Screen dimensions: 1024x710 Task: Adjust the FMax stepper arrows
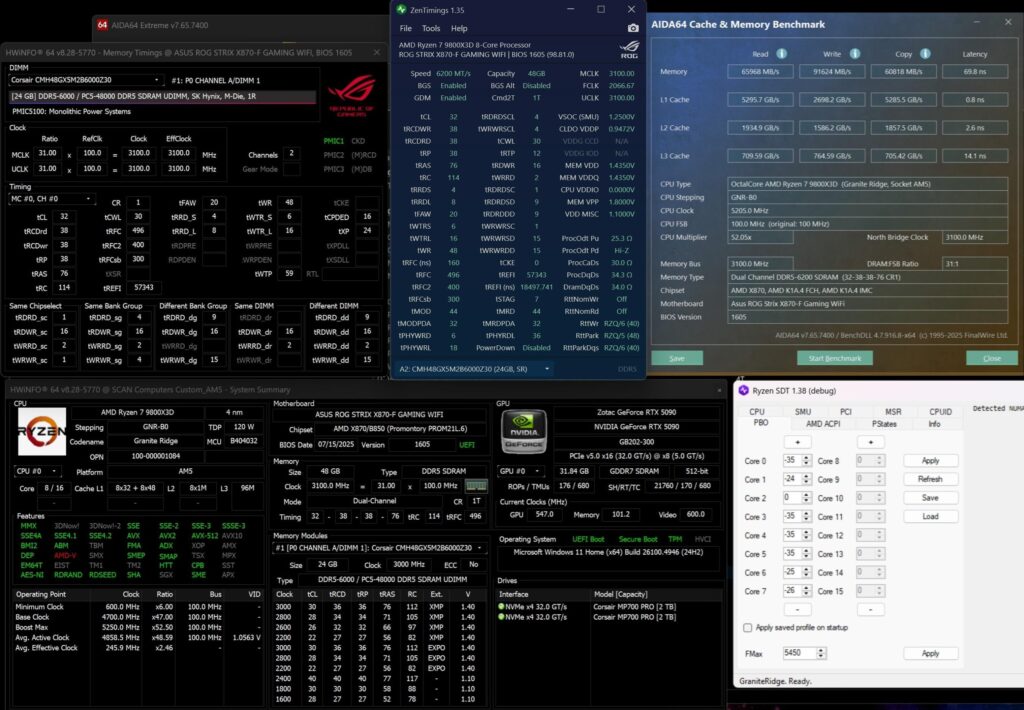821,653
